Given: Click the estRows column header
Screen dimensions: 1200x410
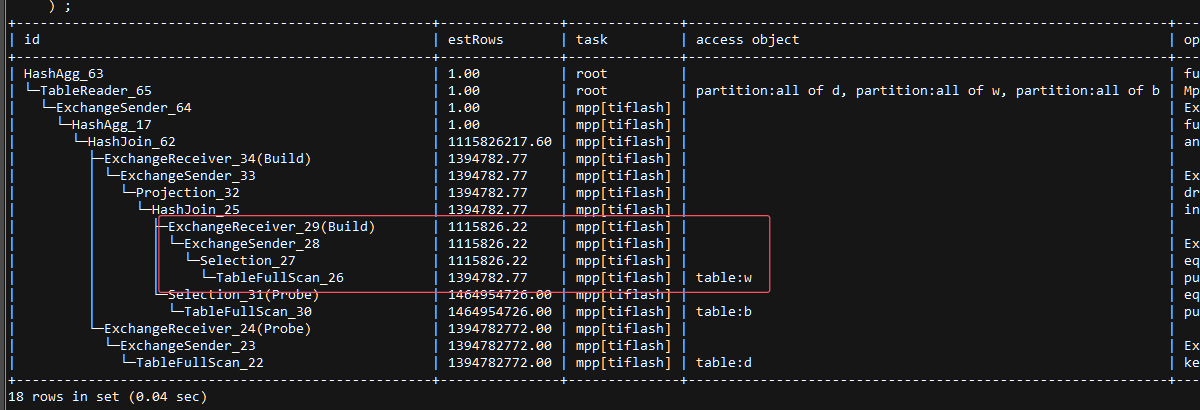Looking at the screenshot, I should click(476, 40).
